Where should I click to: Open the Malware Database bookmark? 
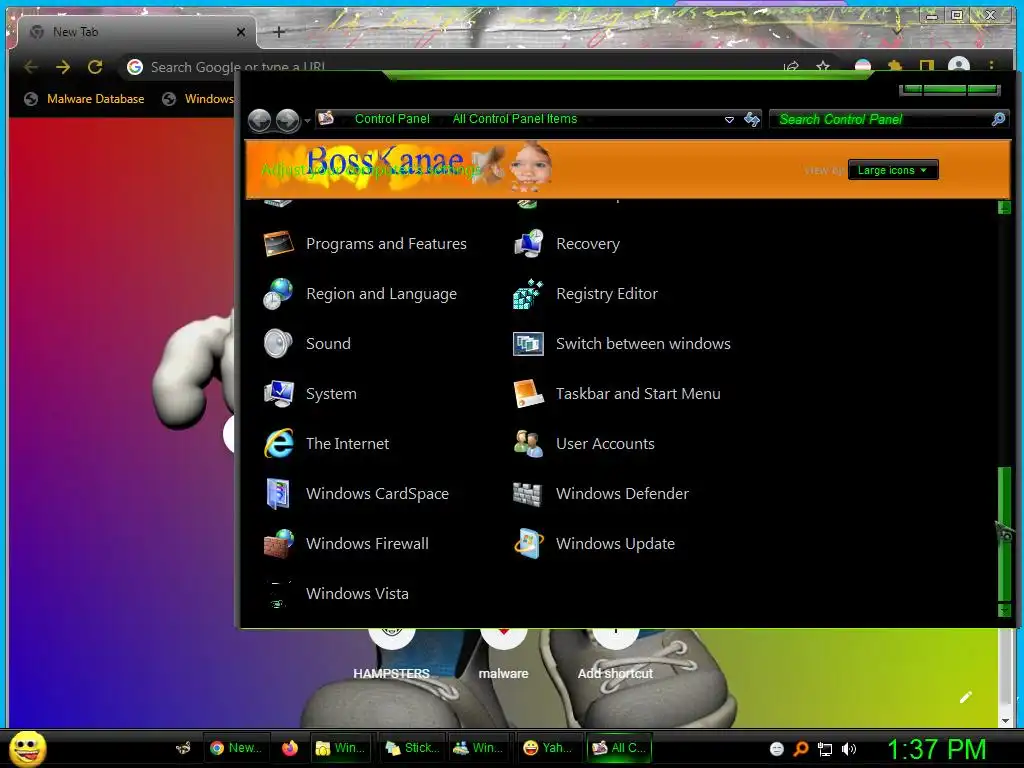(84, 99)
